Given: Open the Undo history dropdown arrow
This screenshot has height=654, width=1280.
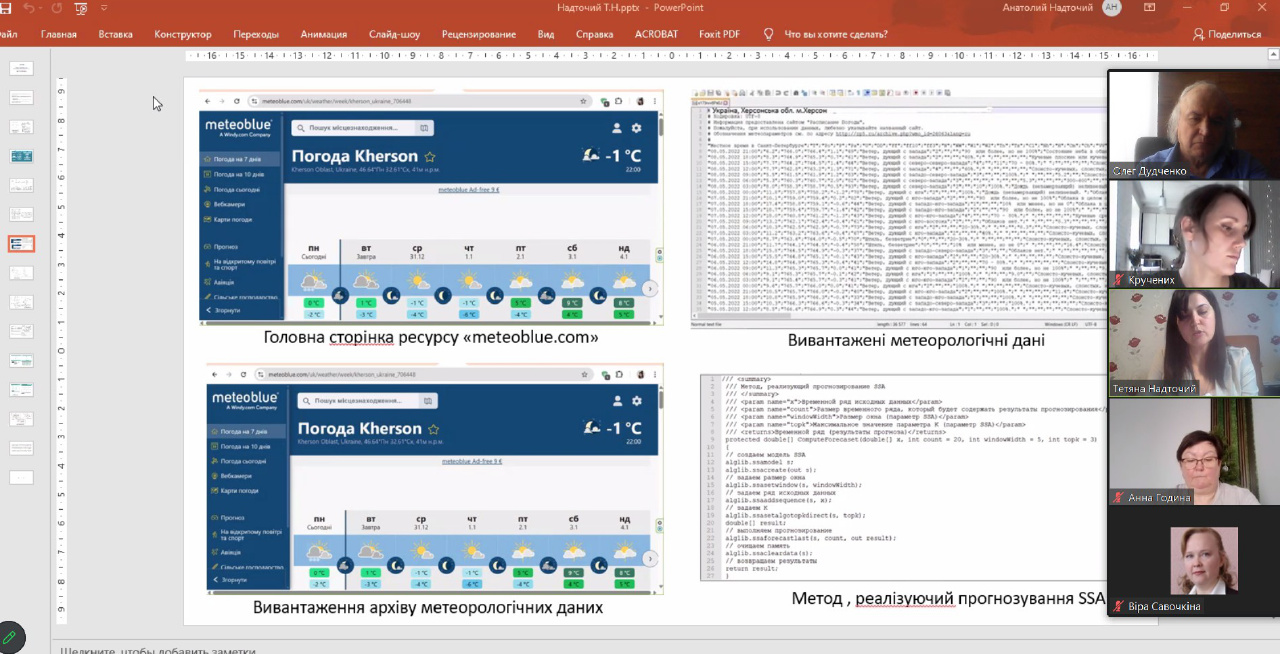Looking at the screenshot, I should (x=42, y=8).
